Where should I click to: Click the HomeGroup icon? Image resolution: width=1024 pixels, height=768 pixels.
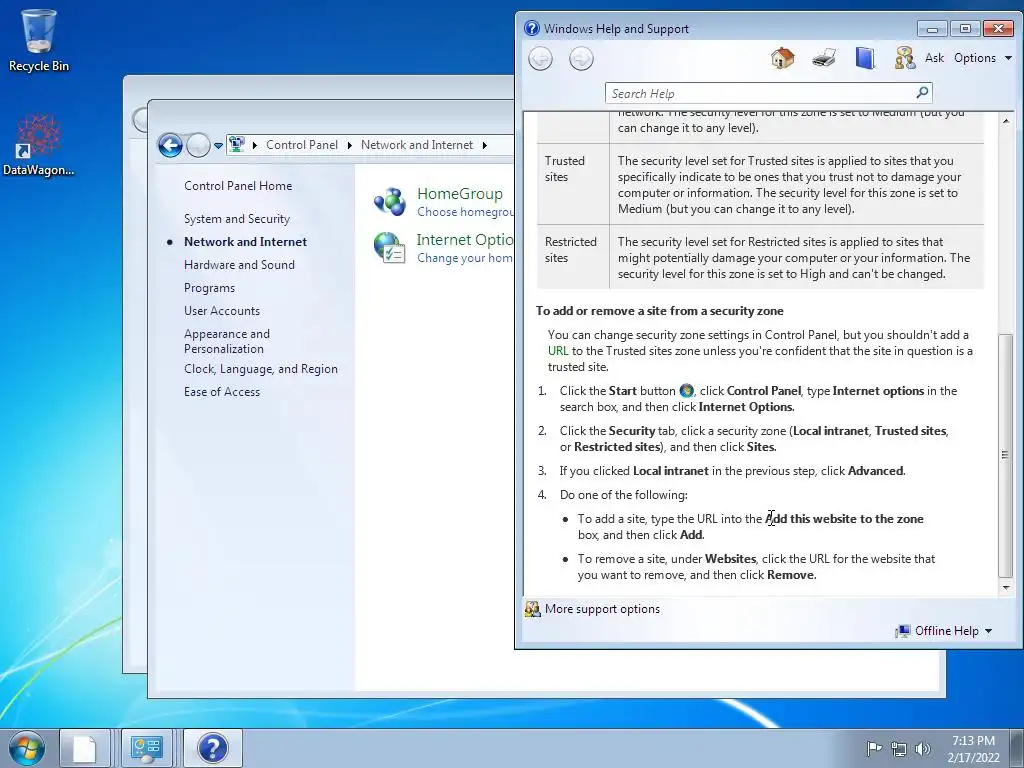click(390, 202)
